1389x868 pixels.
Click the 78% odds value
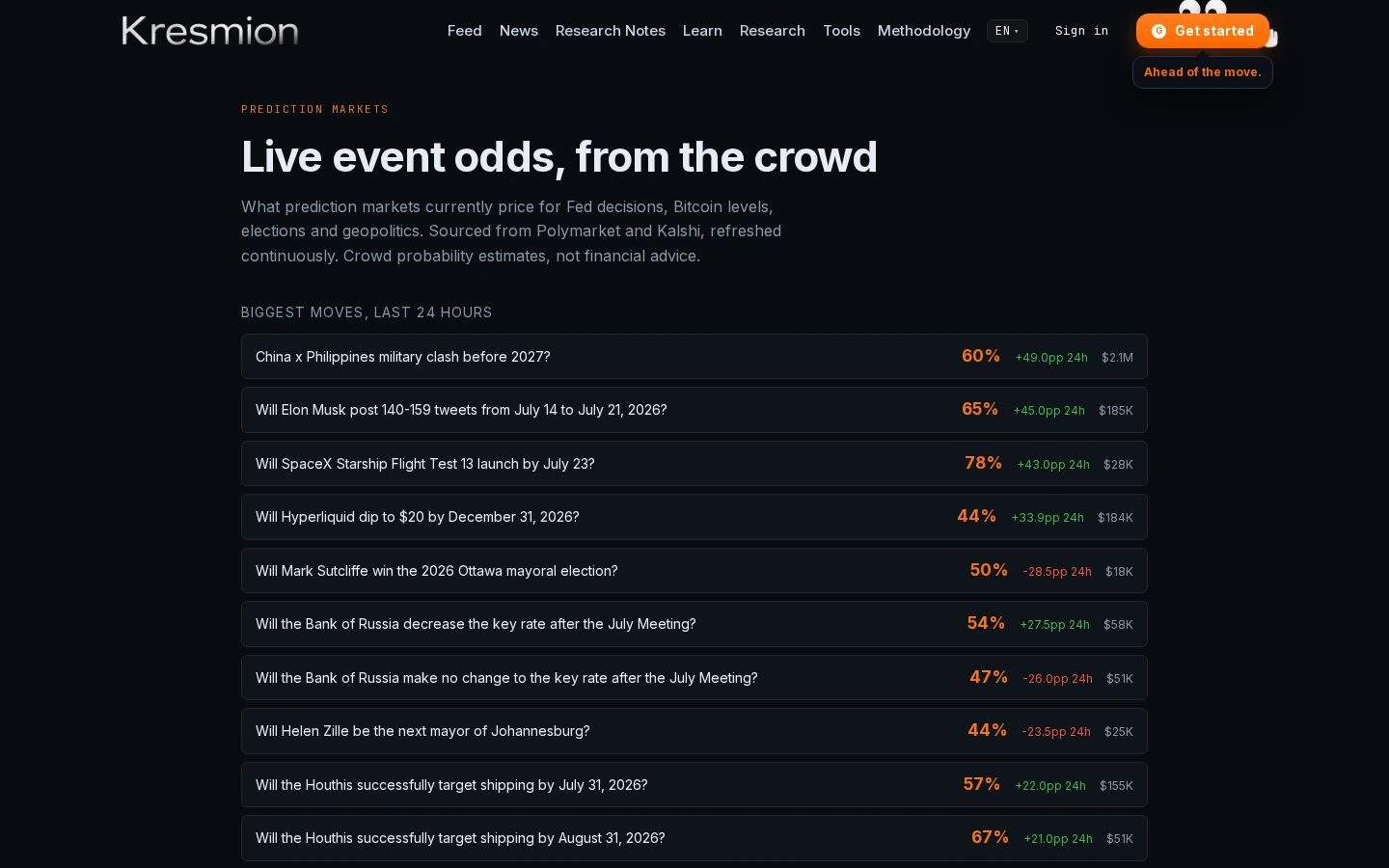click(984, 463)
